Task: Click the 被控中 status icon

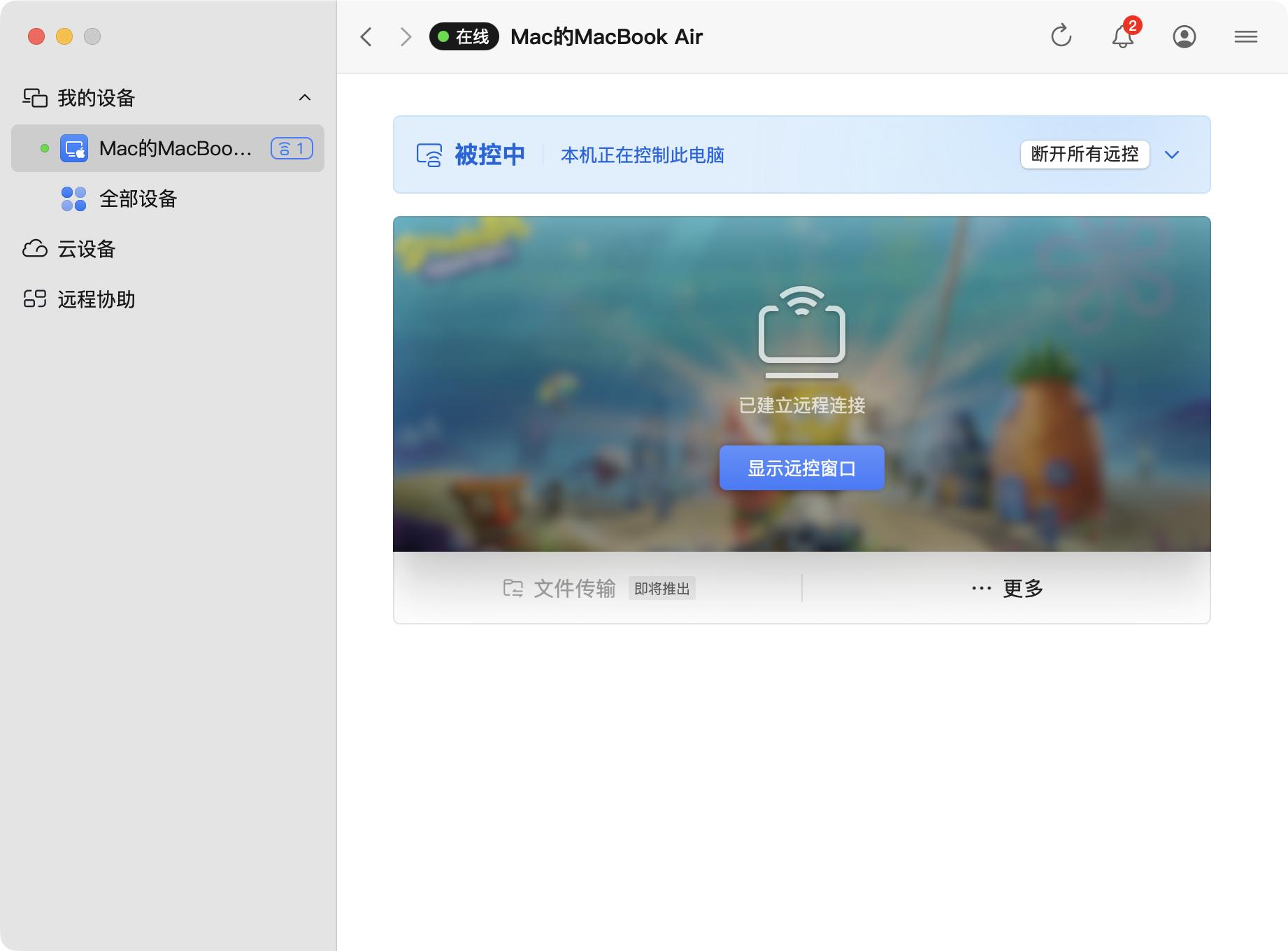Action: pyautogui.click(x=429, y=155)
